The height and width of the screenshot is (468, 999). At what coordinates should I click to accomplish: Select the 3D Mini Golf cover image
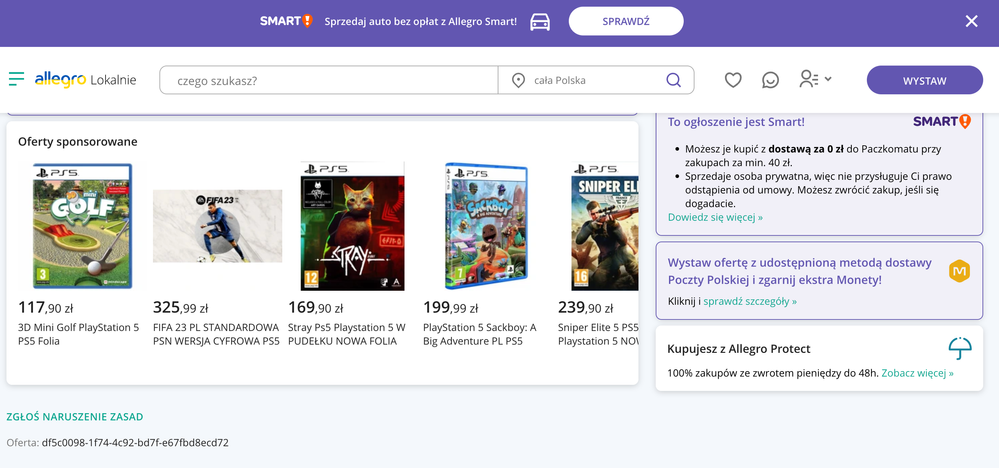(82, 226)
